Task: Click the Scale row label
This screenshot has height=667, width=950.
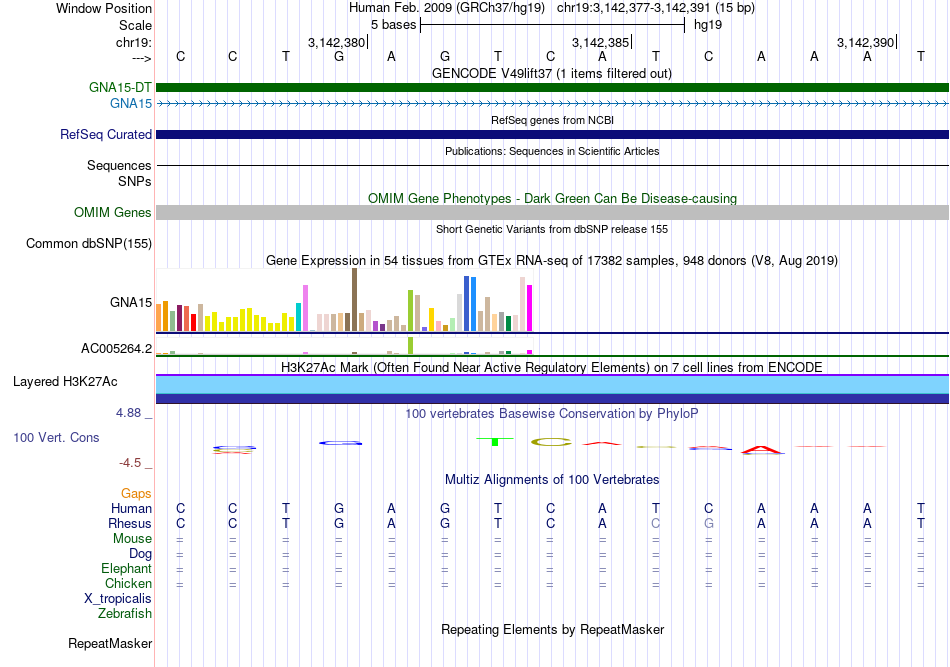Action: [135, 25]
